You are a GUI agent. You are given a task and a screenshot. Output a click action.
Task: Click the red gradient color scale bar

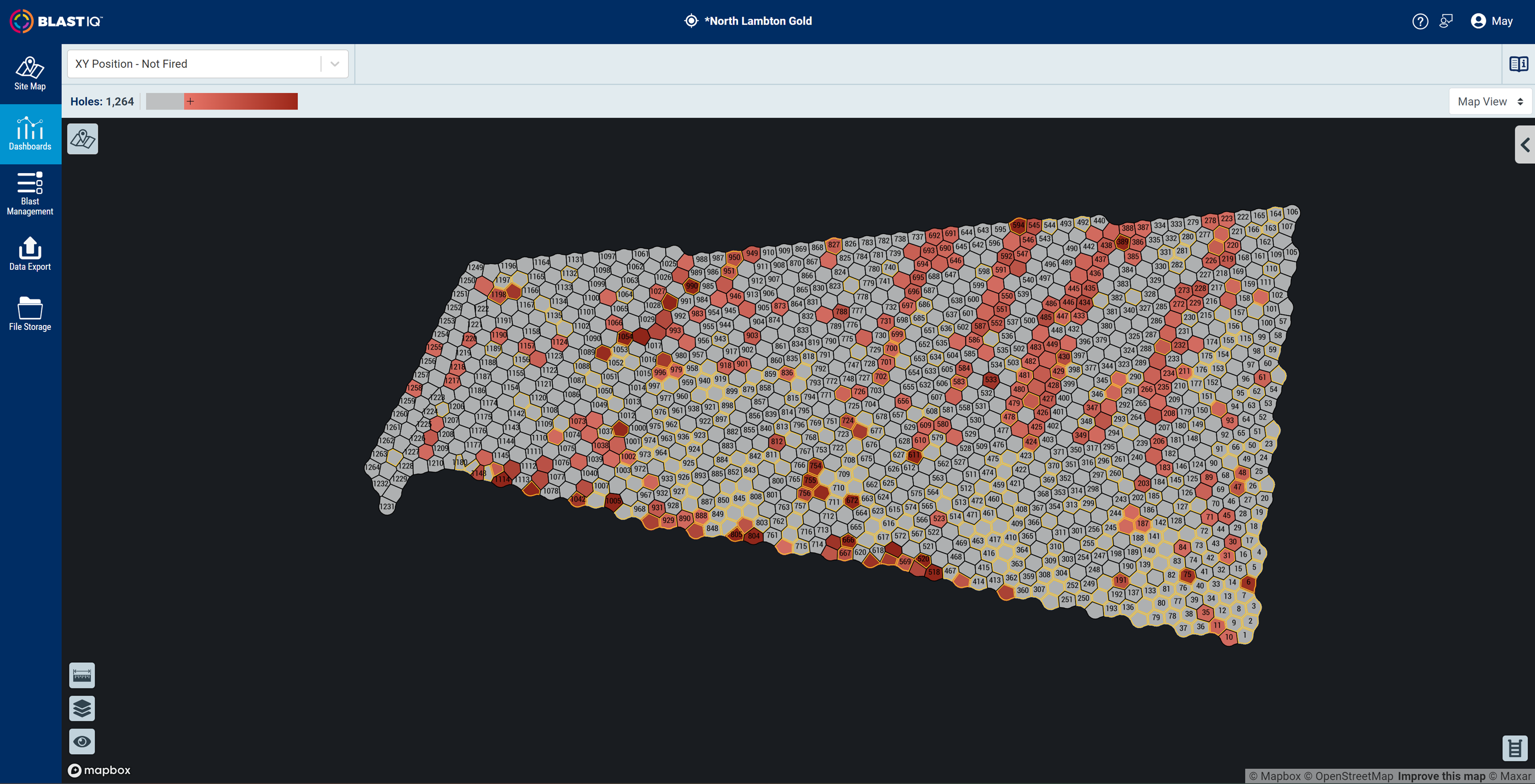241,101
